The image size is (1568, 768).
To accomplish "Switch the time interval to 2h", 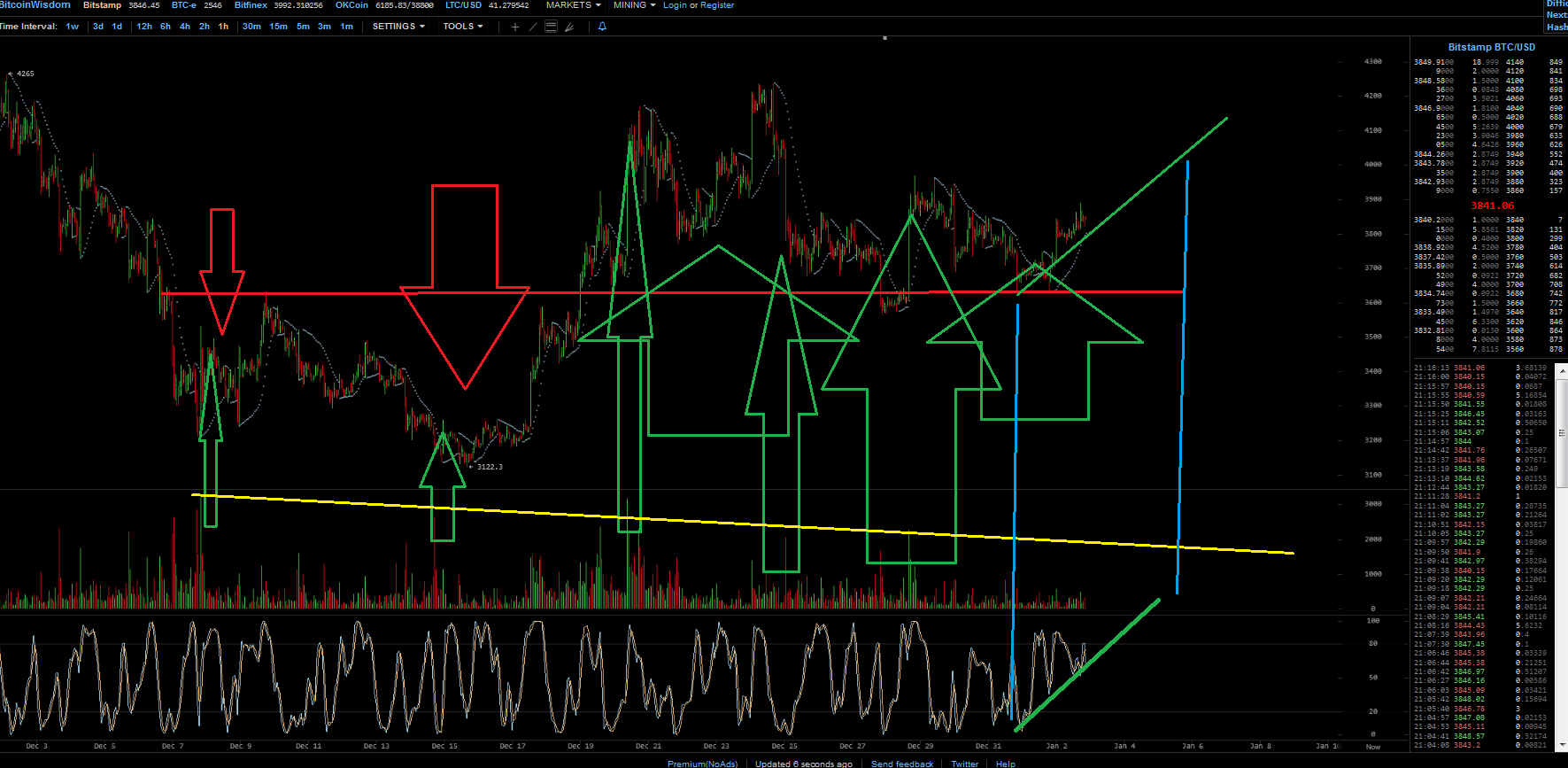I will point(205,27).
